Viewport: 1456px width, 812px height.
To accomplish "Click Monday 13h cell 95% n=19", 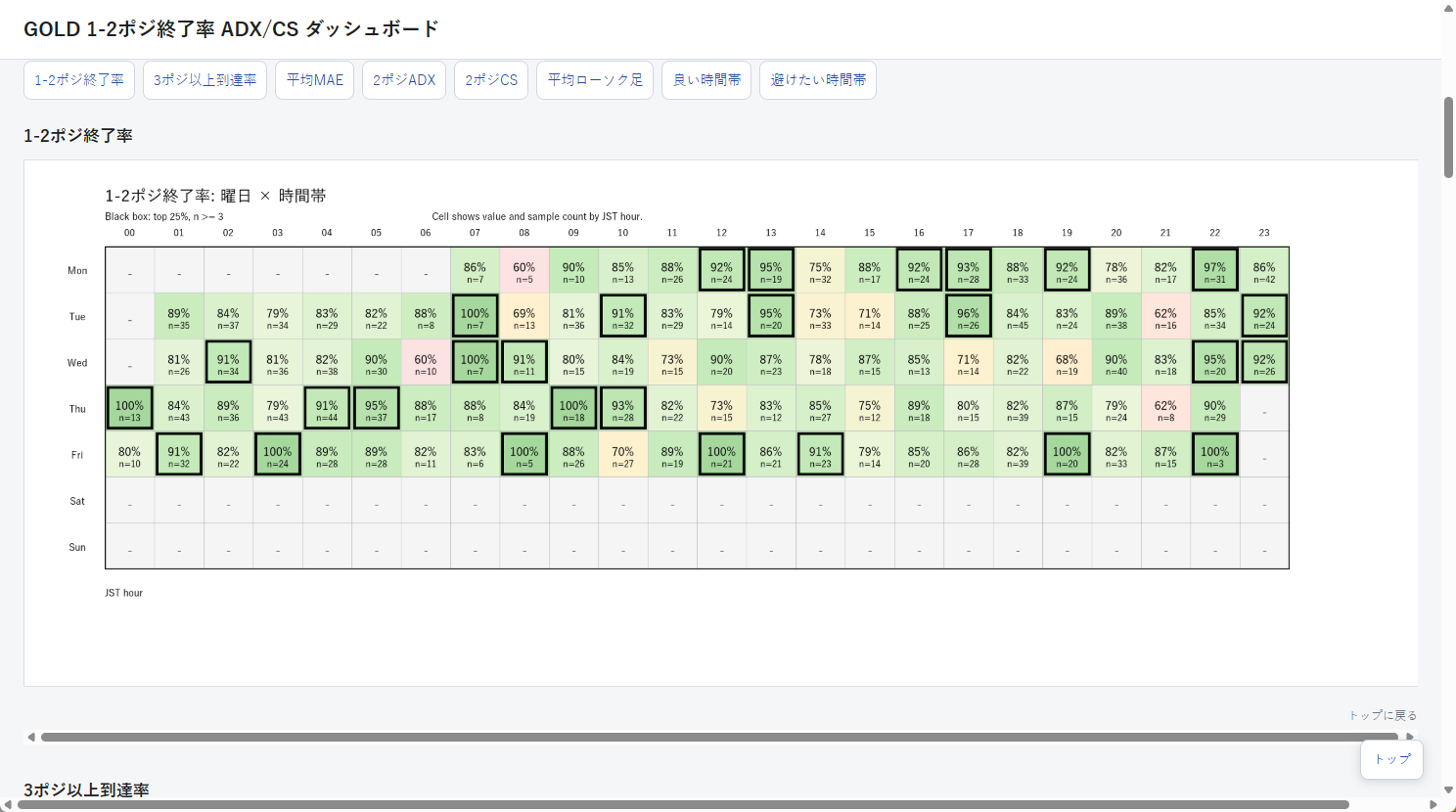I will pos(771,270).
